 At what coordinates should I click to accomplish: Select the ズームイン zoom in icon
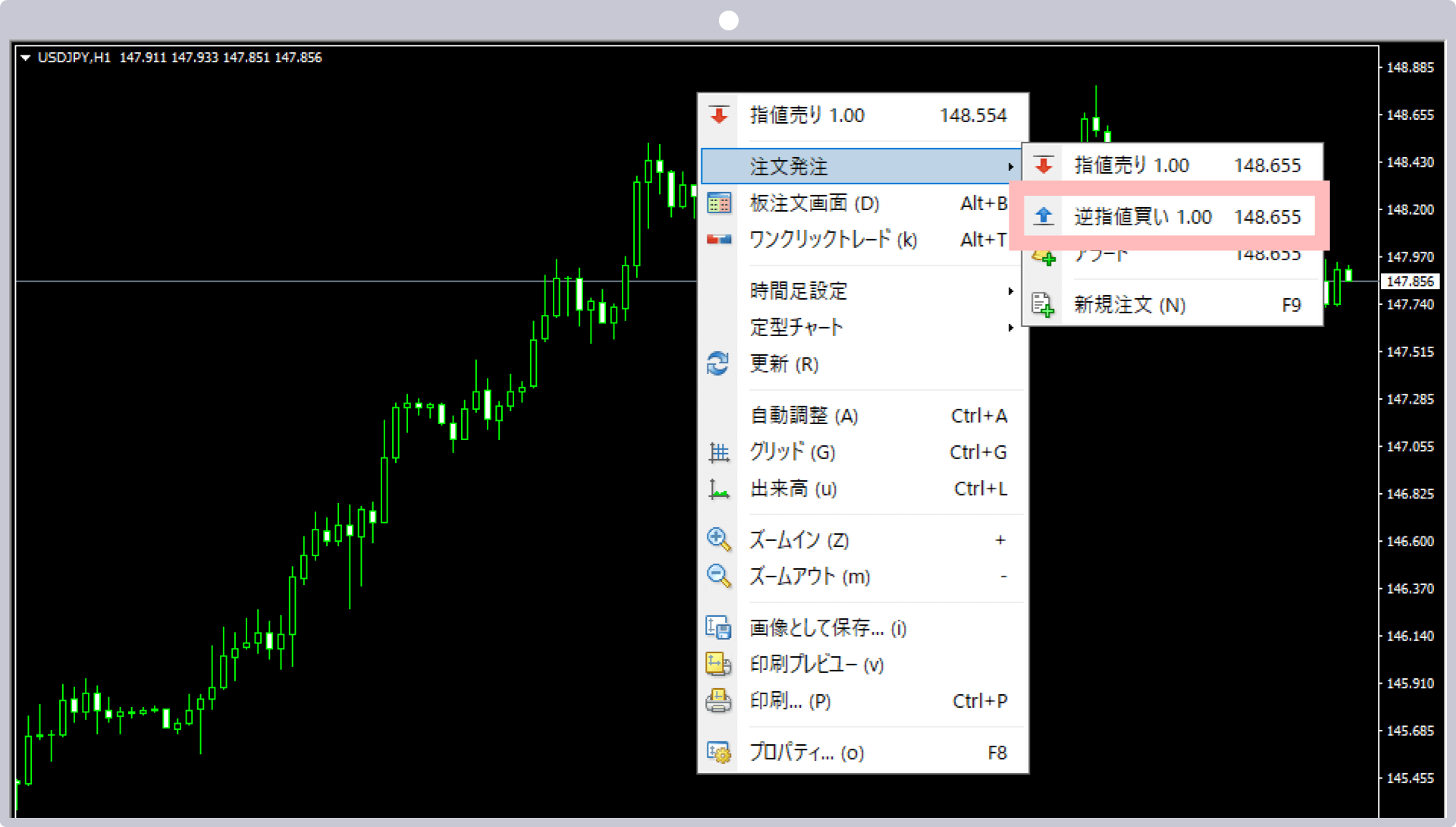pos(718,540)
